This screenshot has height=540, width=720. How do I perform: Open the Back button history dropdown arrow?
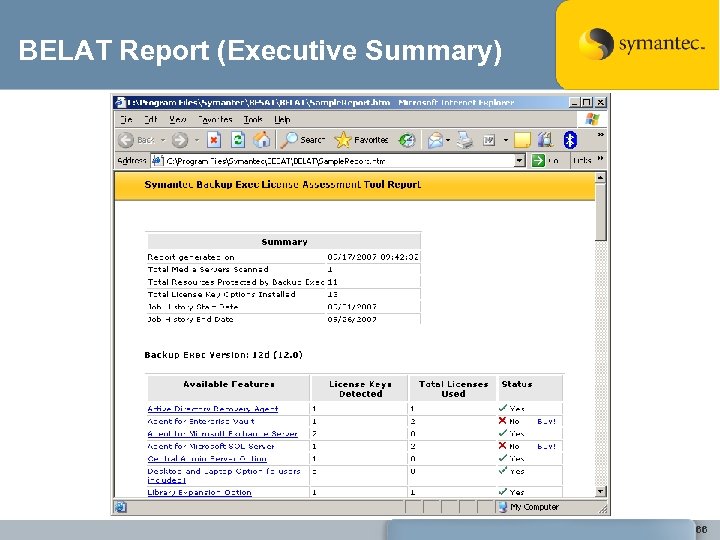click(x=163, y=140)
